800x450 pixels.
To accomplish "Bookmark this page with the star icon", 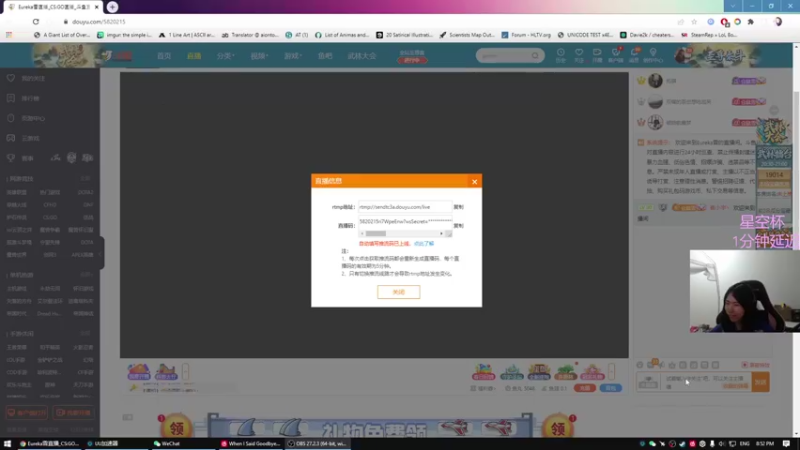I will click(694, 22).
